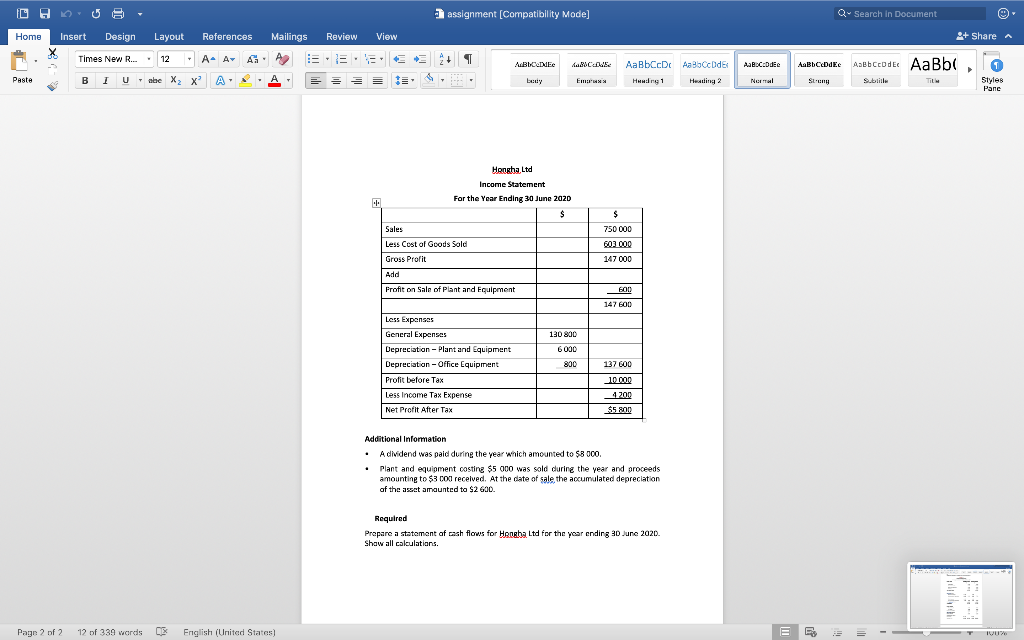Screen dimensions: 1024x640
Task: Decrease paragraph indent
Action: [x=398, y=59]
